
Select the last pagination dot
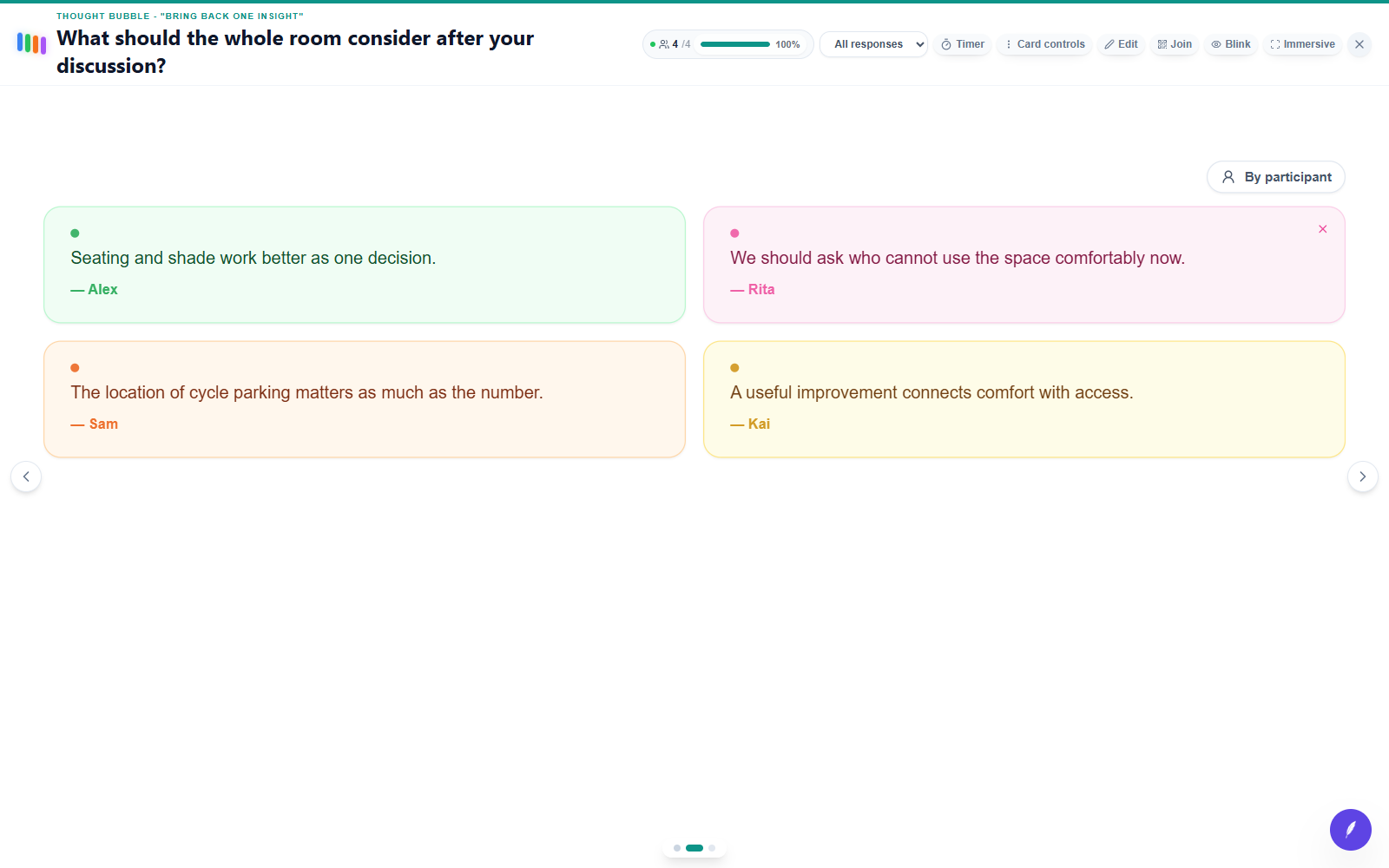click(712, 848)
